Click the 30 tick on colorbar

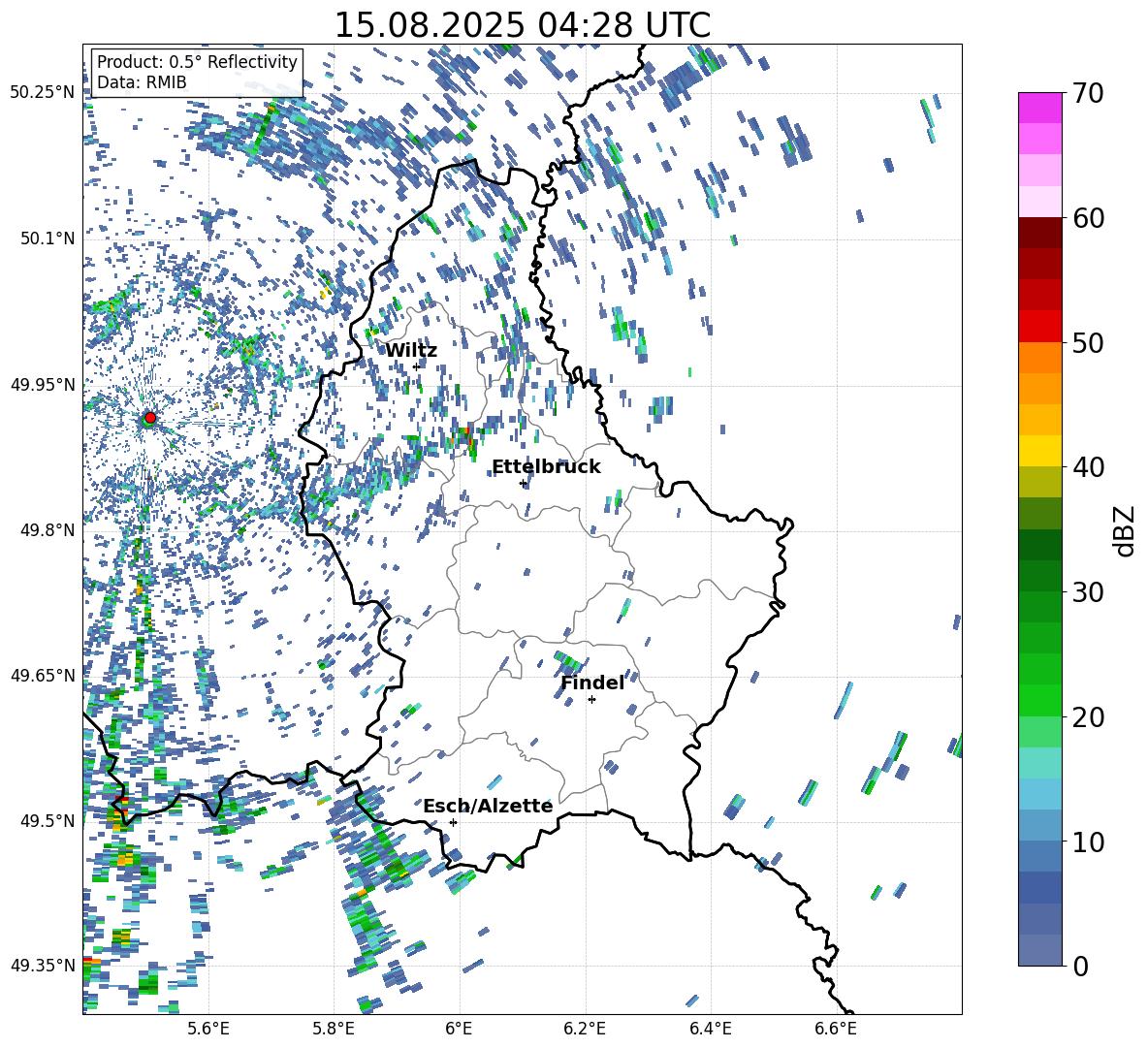click(1089, 591)
